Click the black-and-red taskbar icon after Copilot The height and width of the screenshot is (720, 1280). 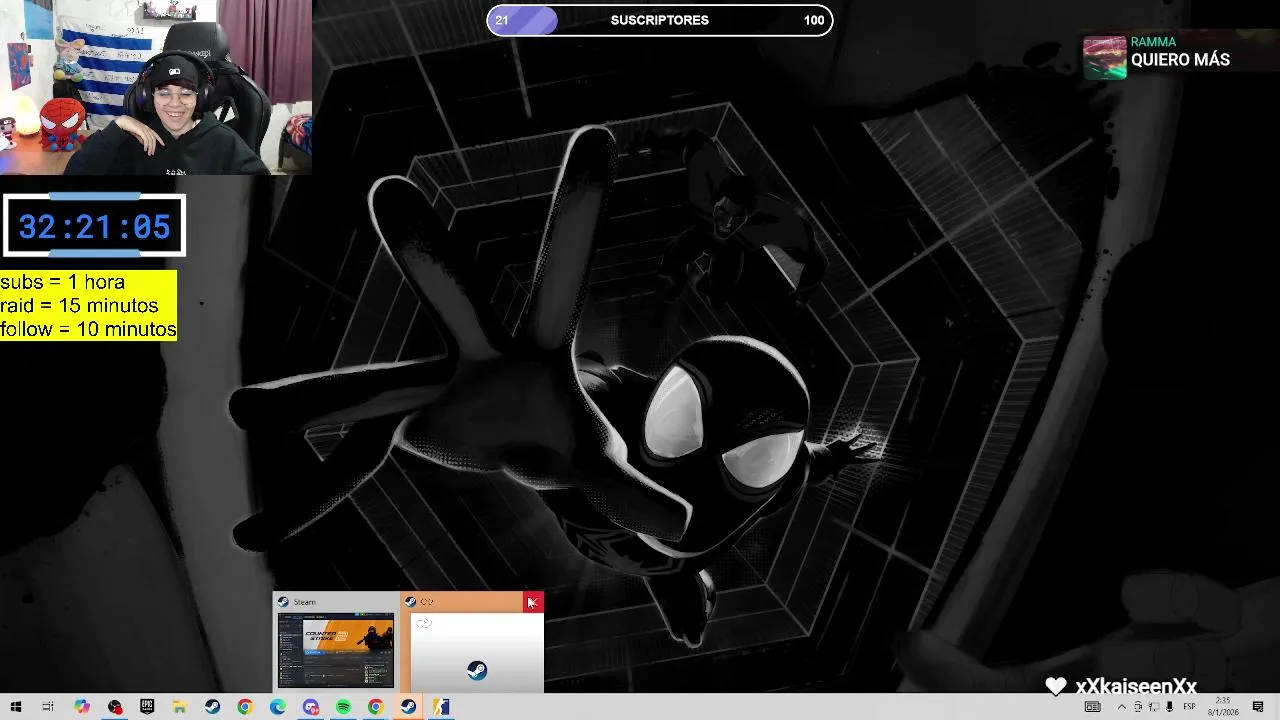pyautogui.click(x=115, y=707)
